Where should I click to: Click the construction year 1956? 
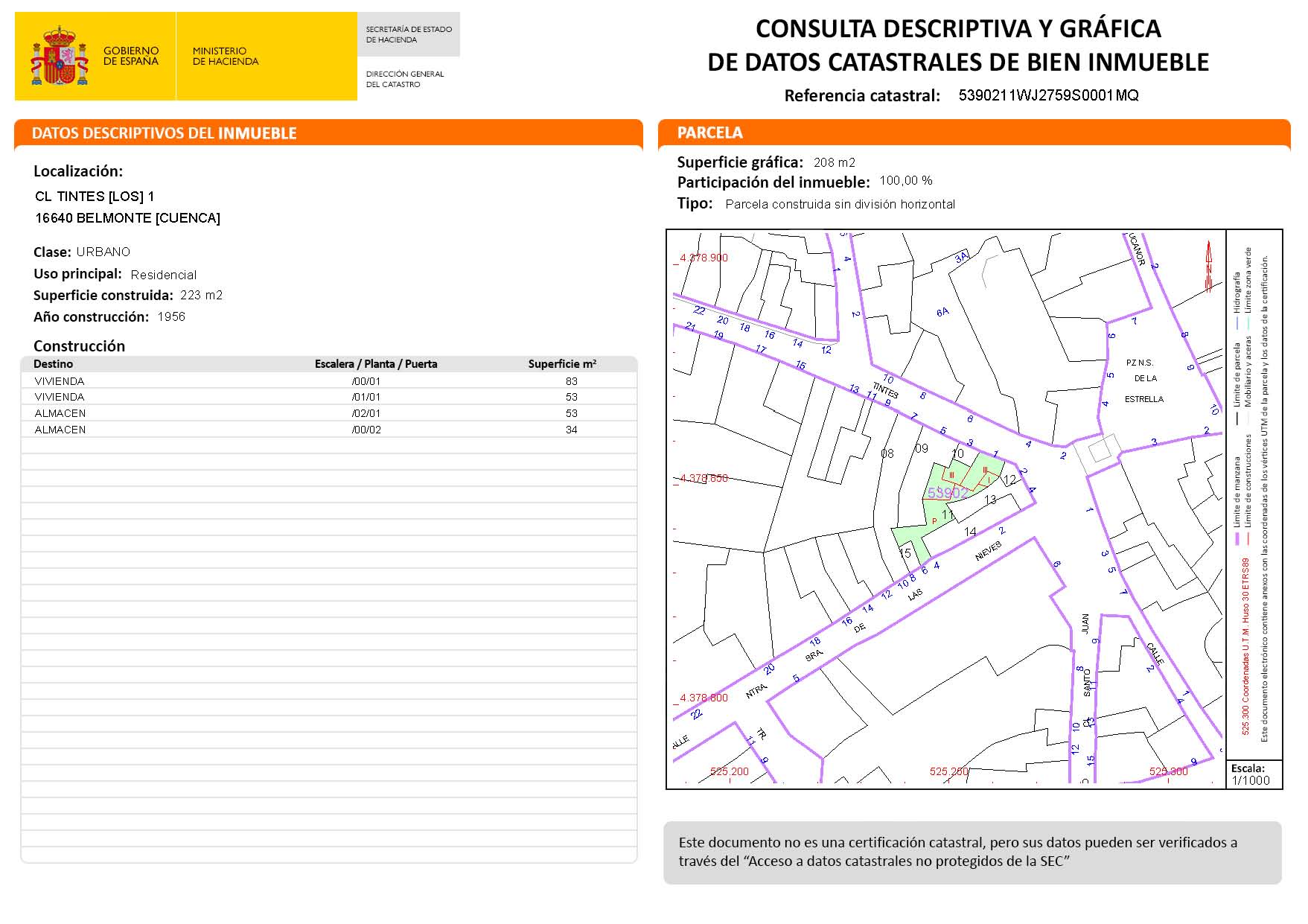(171, 316)
